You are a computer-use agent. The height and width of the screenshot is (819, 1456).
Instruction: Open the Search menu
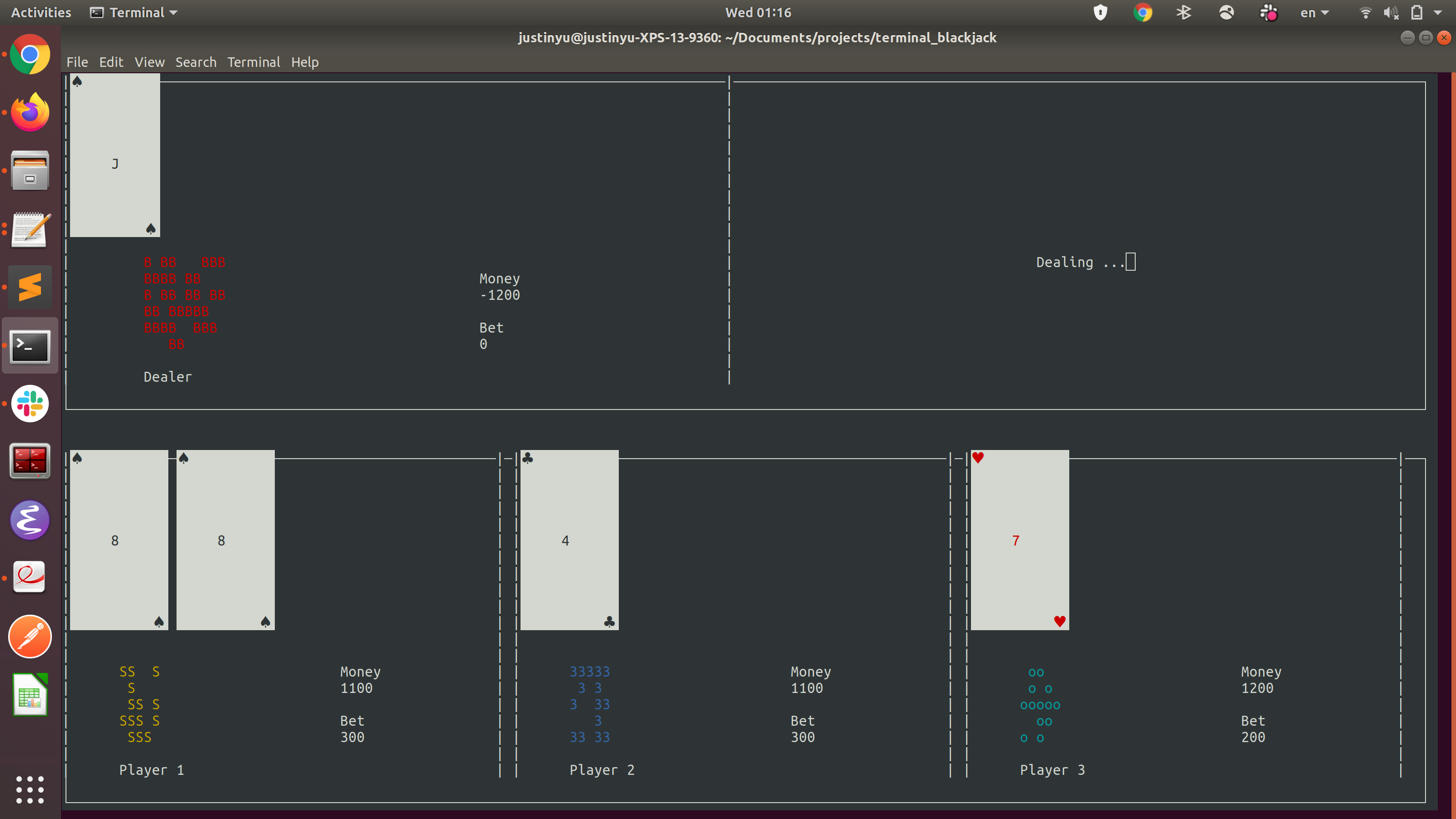196,62
